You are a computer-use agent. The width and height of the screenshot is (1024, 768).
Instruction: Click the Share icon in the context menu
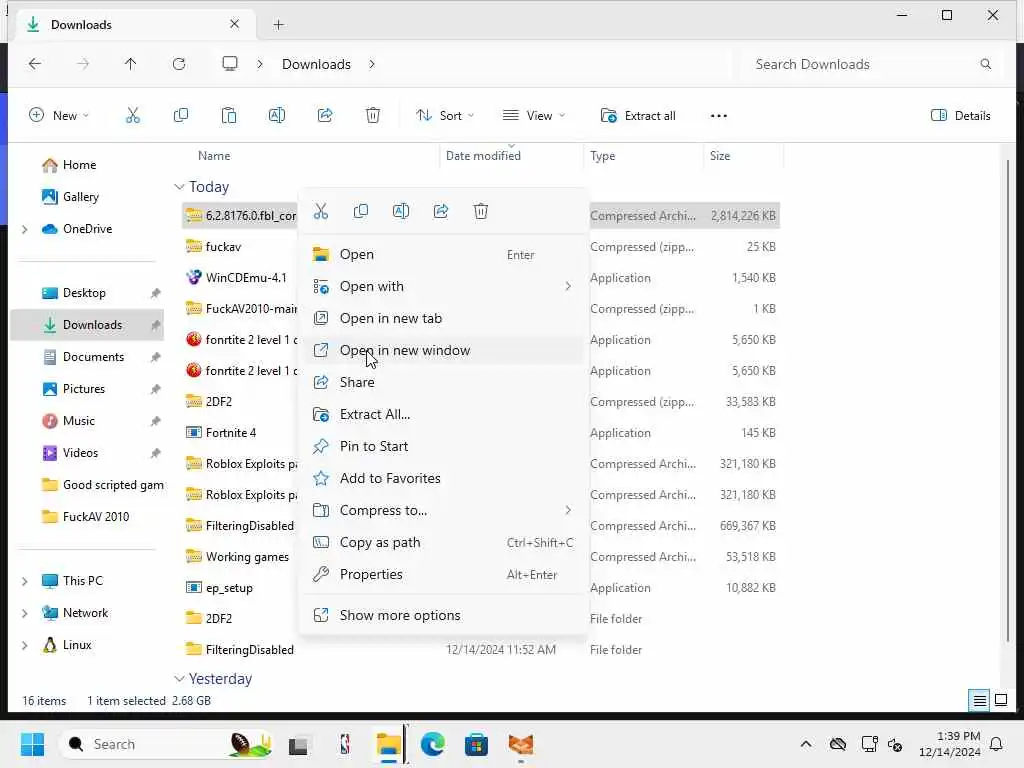coord(441,211)
